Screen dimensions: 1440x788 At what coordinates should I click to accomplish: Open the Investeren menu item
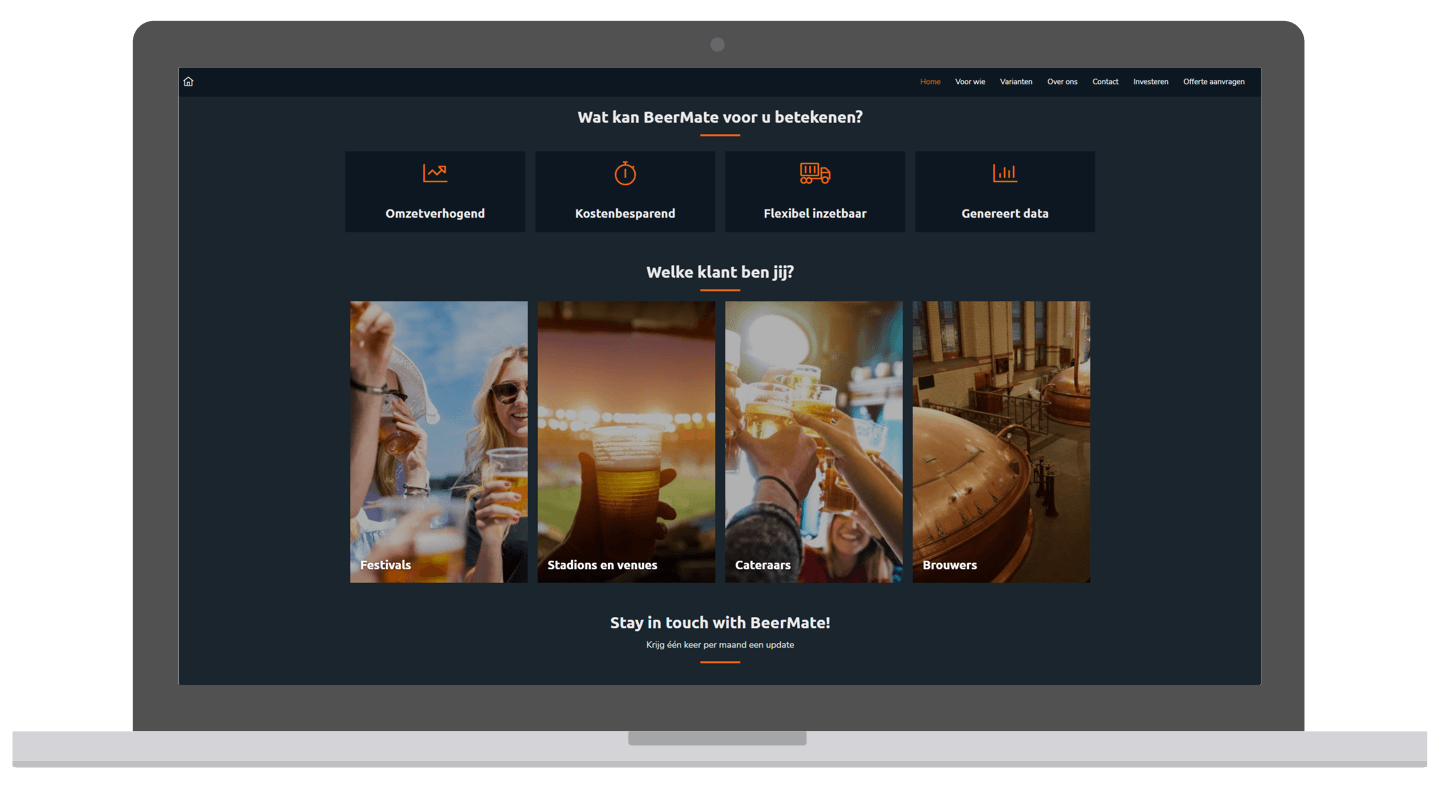(1151, 82)
